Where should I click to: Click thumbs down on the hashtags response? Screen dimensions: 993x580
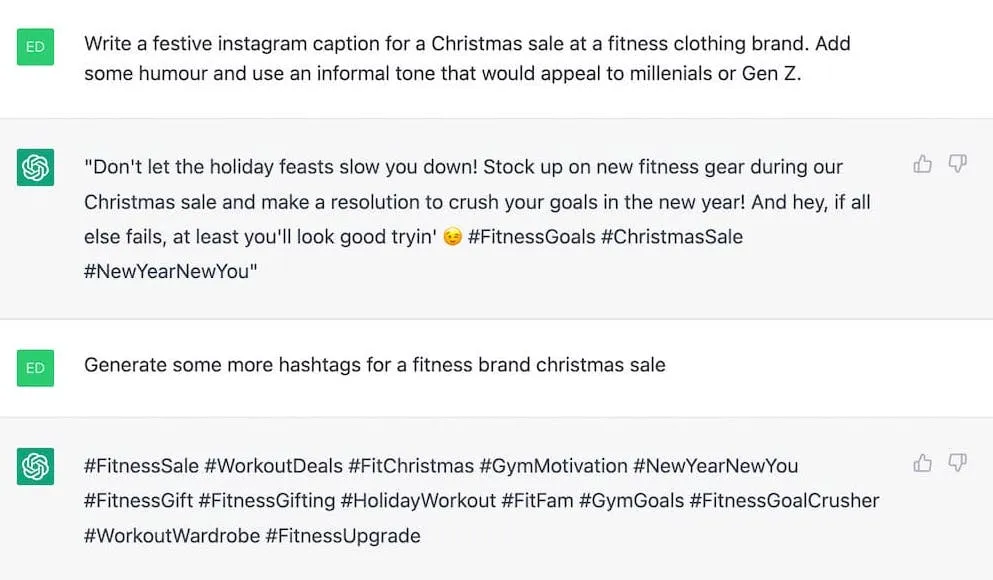tap(957, 463)
